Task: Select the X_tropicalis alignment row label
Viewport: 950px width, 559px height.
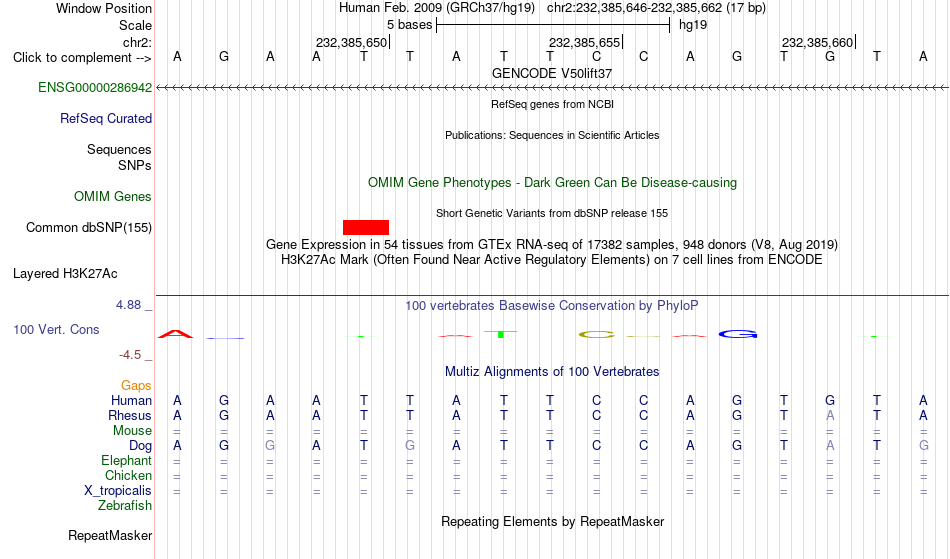Action: coord(118,491)
